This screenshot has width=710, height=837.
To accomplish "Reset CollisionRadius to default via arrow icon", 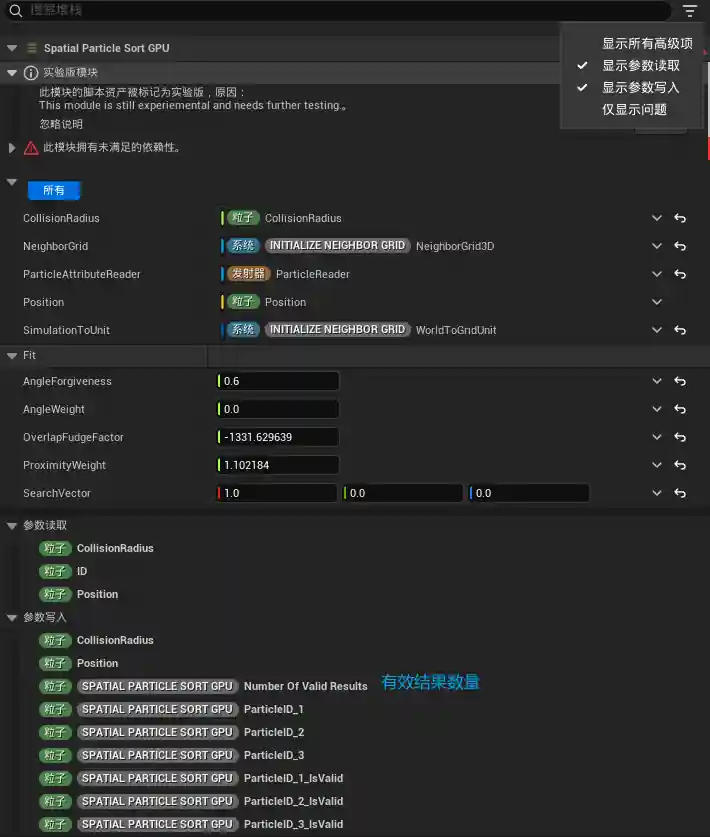I will pos(680,218).
